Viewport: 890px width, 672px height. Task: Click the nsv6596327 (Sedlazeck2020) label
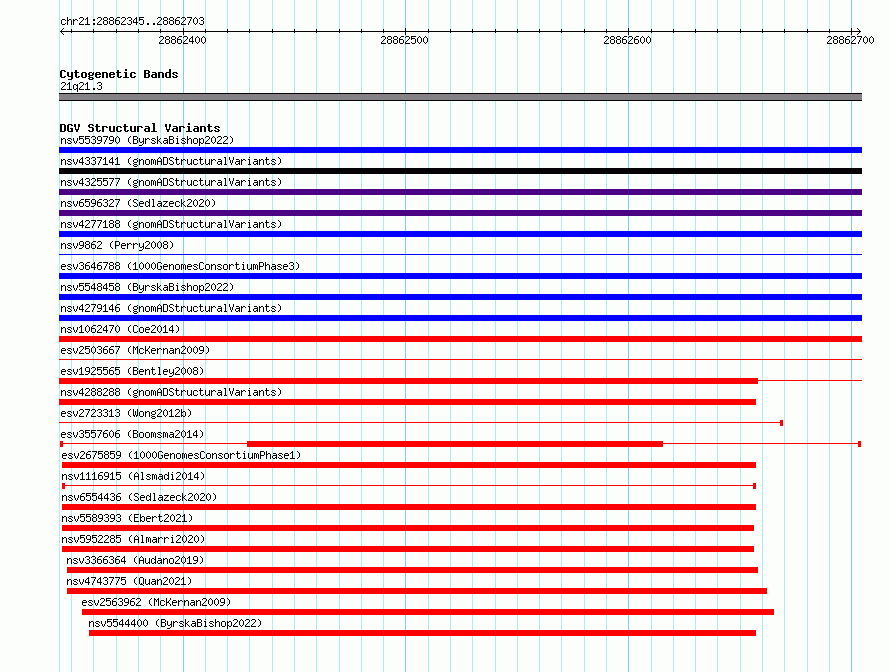pos(138,203)
